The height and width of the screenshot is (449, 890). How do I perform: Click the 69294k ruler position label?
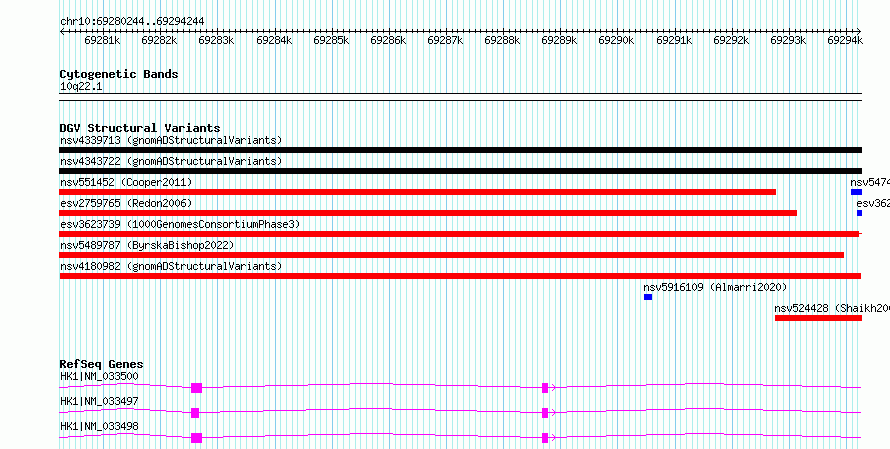845,40
